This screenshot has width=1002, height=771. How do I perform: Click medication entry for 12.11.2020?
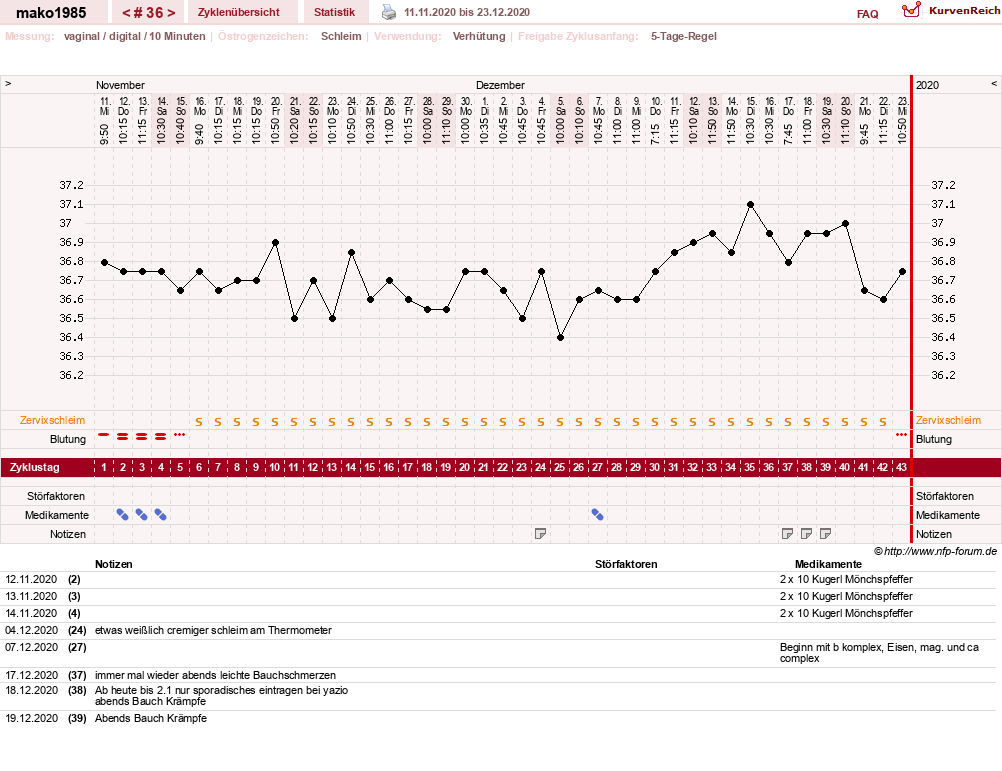pos(846,579)
